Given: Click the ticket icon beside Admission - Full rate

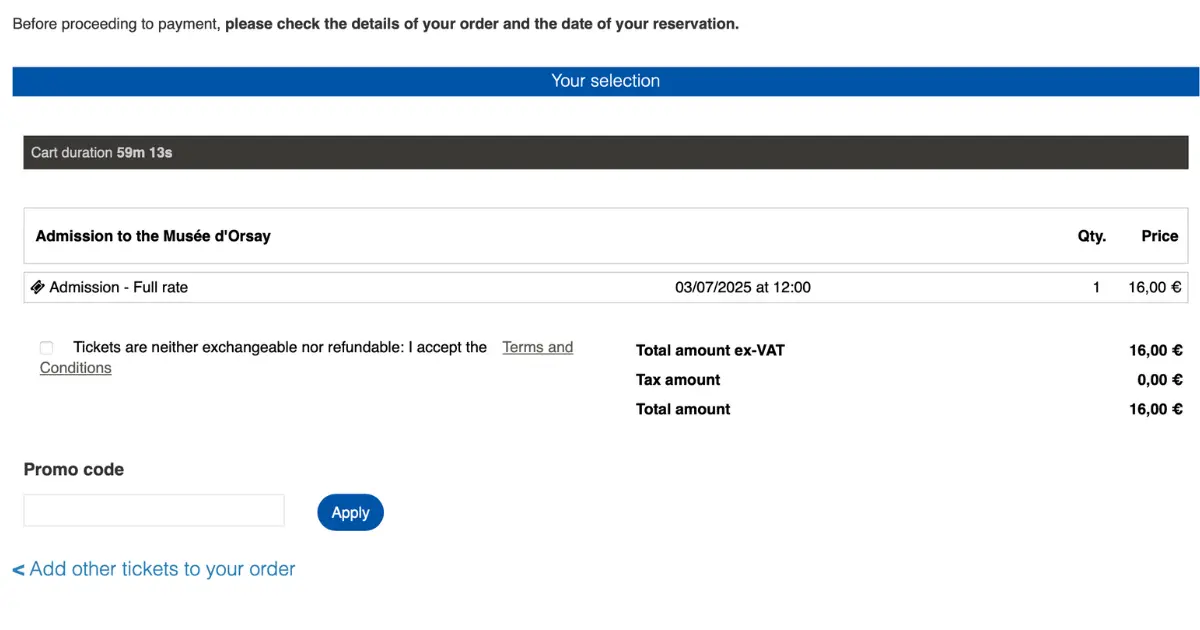Looking at the screenshot, I should (x=38, y=287).
